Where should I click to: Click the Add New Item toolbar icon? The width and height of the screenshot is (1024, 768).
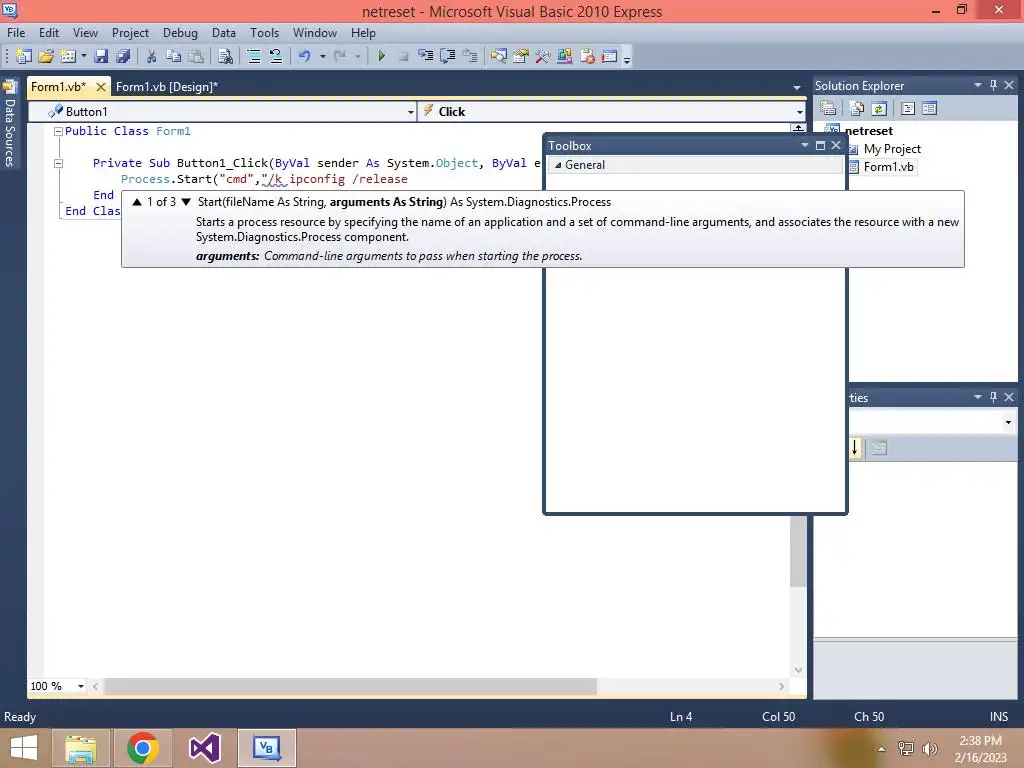click(x=68, y=56)
